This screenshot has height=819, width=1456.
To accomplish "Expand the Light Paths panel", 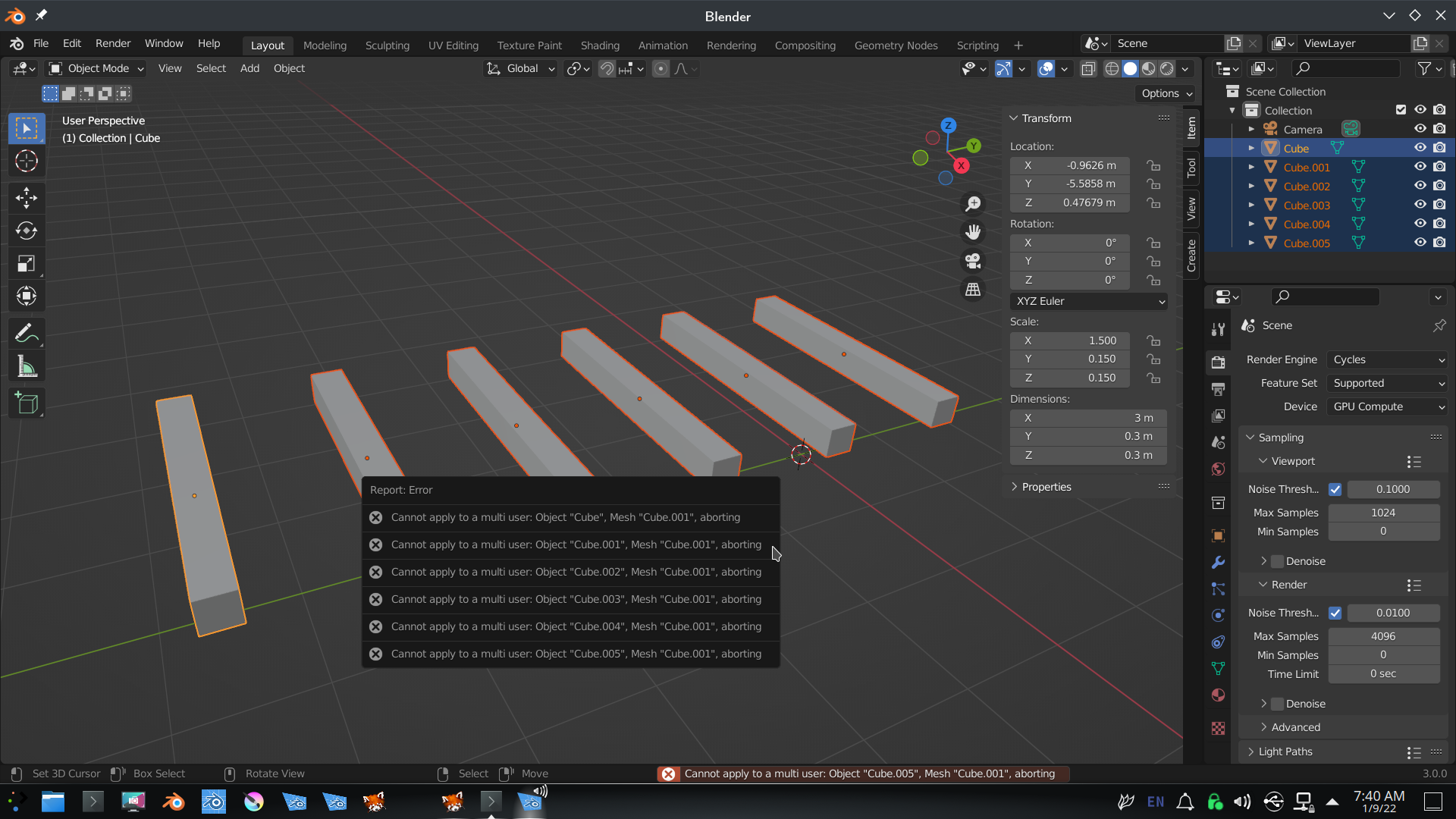I will pos(1285,752).
